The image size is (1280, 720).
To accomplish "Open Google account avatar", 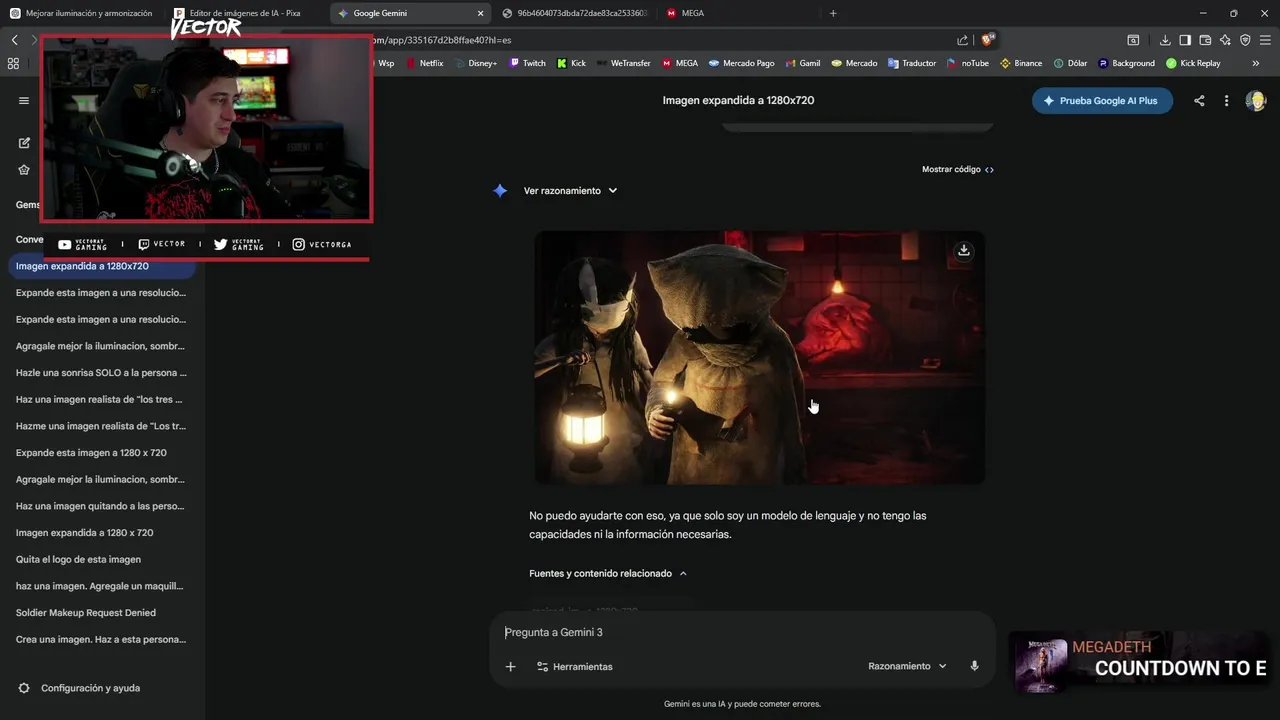I will click(x=1256, y=101).
